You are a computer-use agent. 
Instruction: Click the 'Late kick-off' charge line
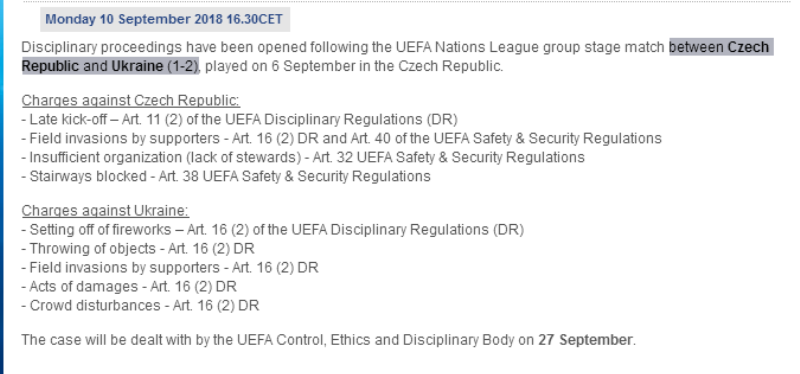point(240,119)
